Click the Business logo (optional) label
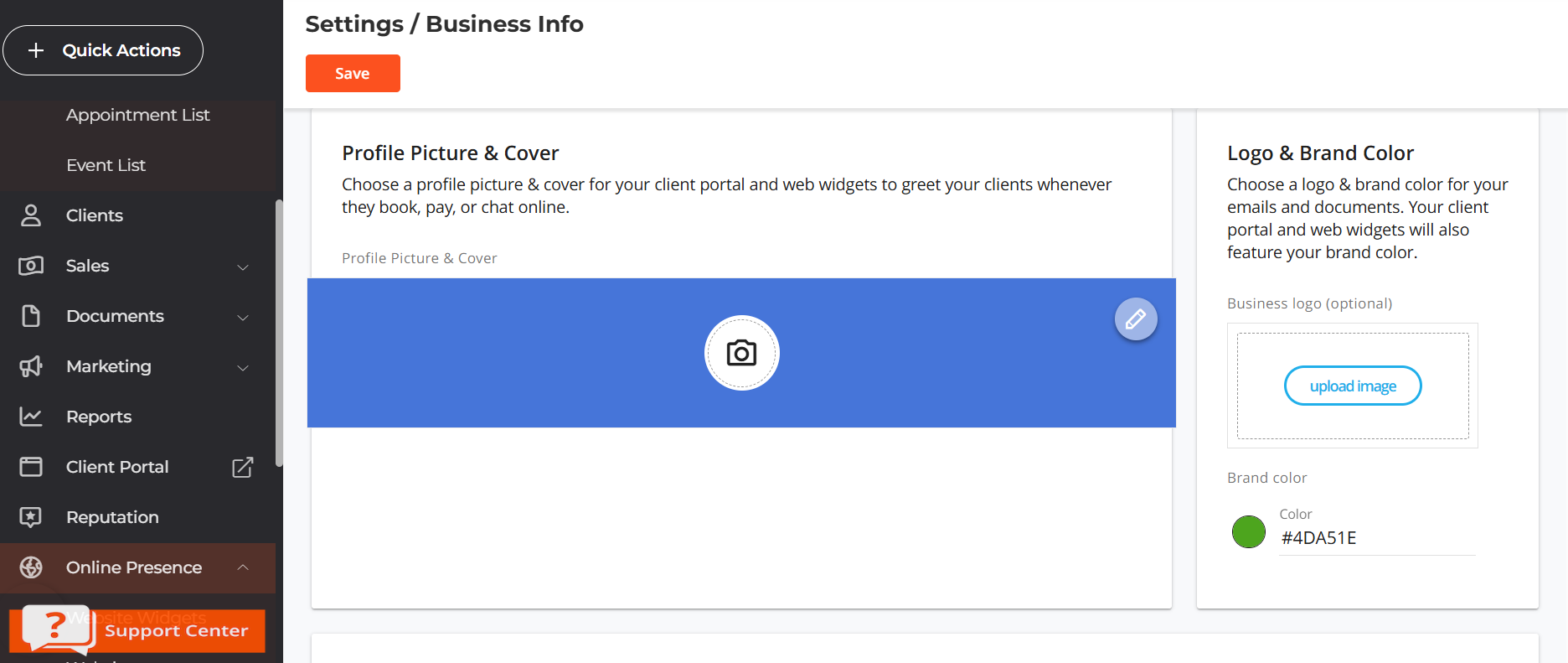Image resolution: width=1568 pixels, height=663 pixels. pyautogui.click(x=1310, y=303)
